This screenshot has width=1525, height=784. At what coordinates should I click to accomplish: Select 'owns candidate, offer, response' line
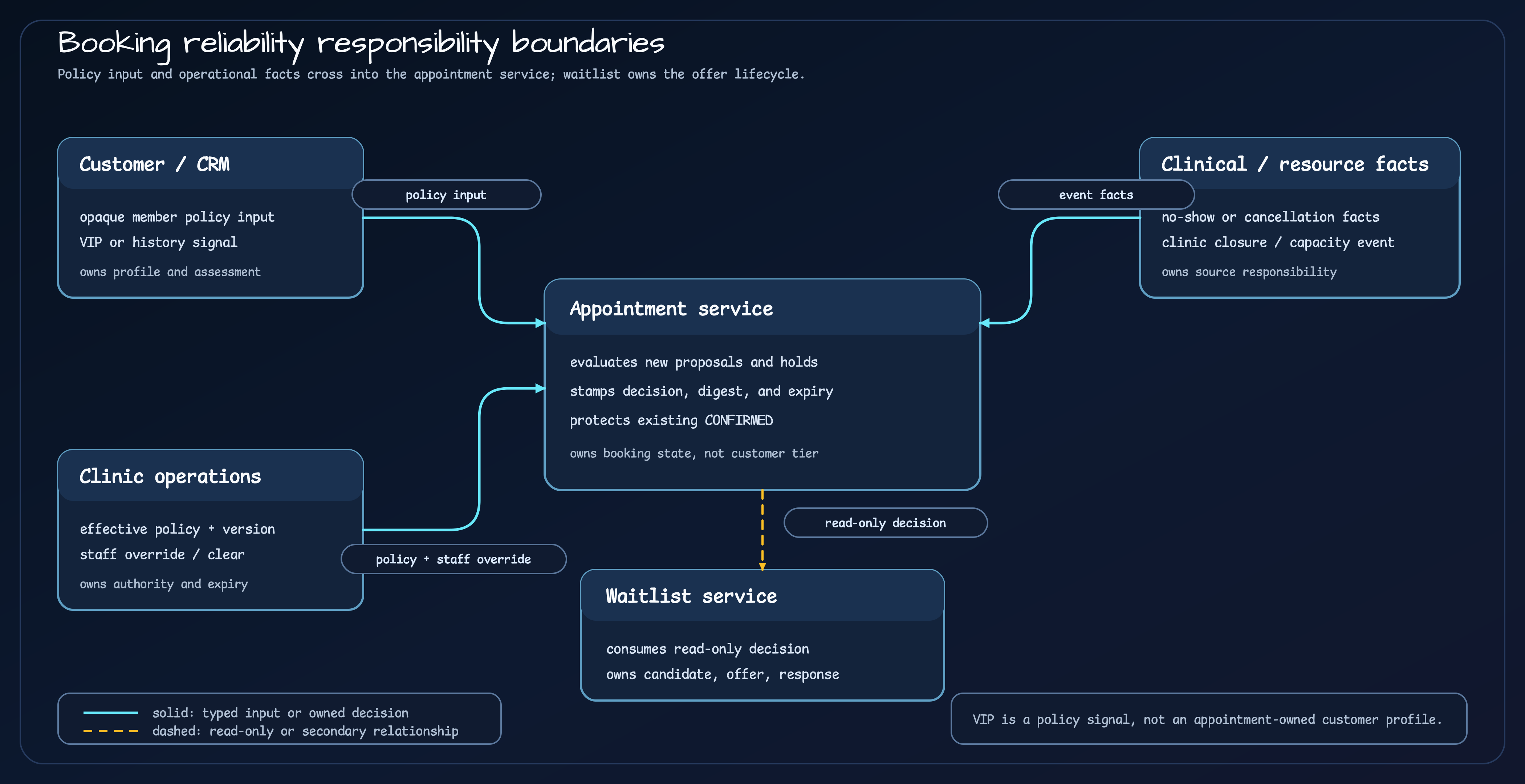723,674
